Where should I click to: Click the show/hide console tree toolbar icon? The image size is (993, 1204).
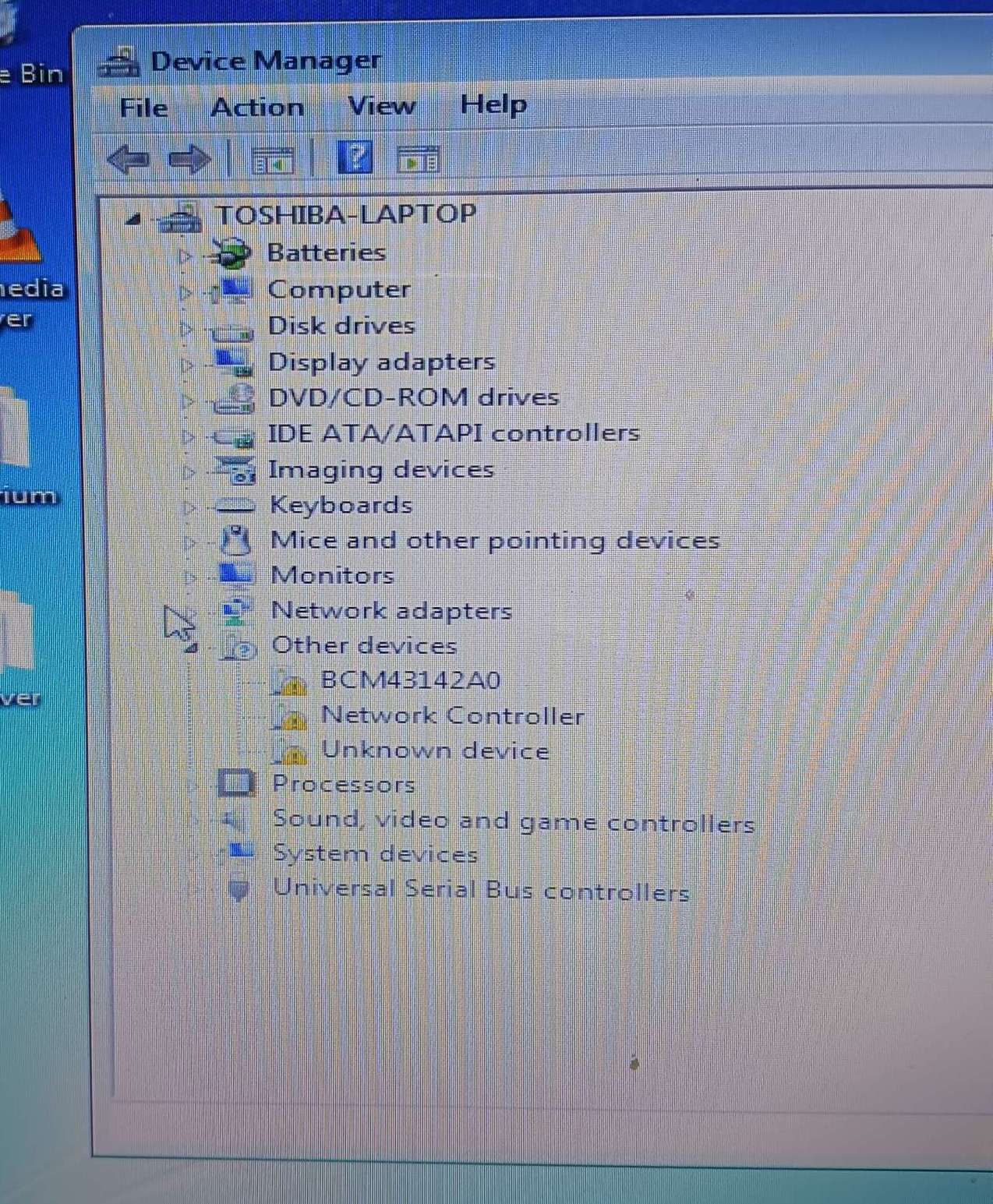[x=273, y=161]
